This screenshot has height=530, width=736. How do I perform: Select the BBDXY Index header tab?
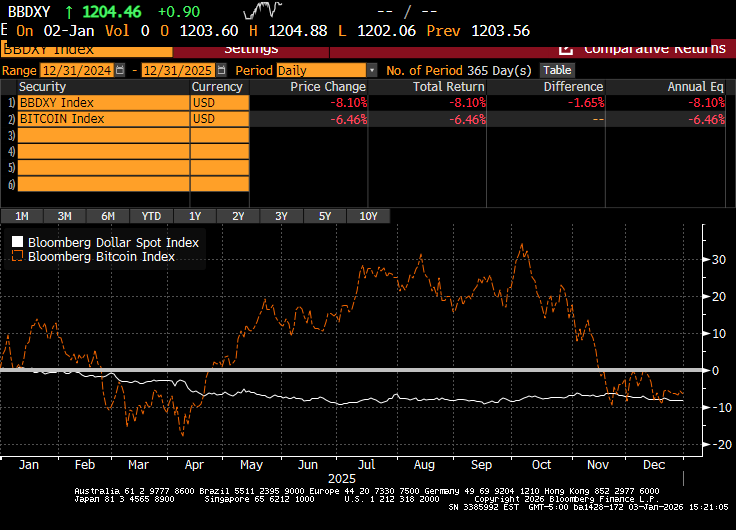86,48
